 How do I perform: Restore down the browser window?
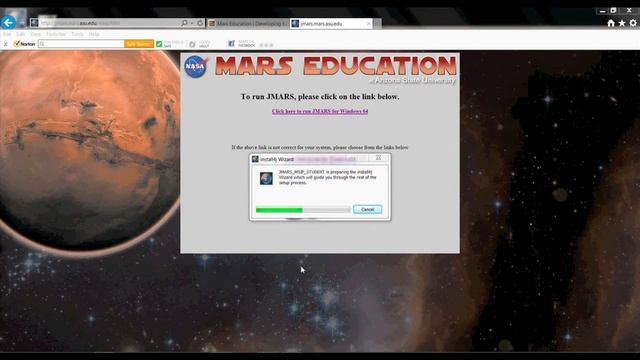613,11
